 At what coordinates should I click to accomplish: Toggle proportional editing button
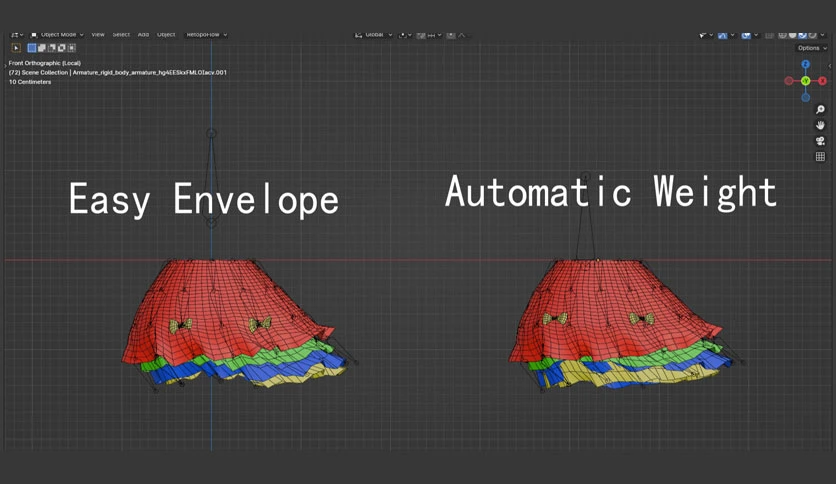pyautogui.click(x=451, y=35)
